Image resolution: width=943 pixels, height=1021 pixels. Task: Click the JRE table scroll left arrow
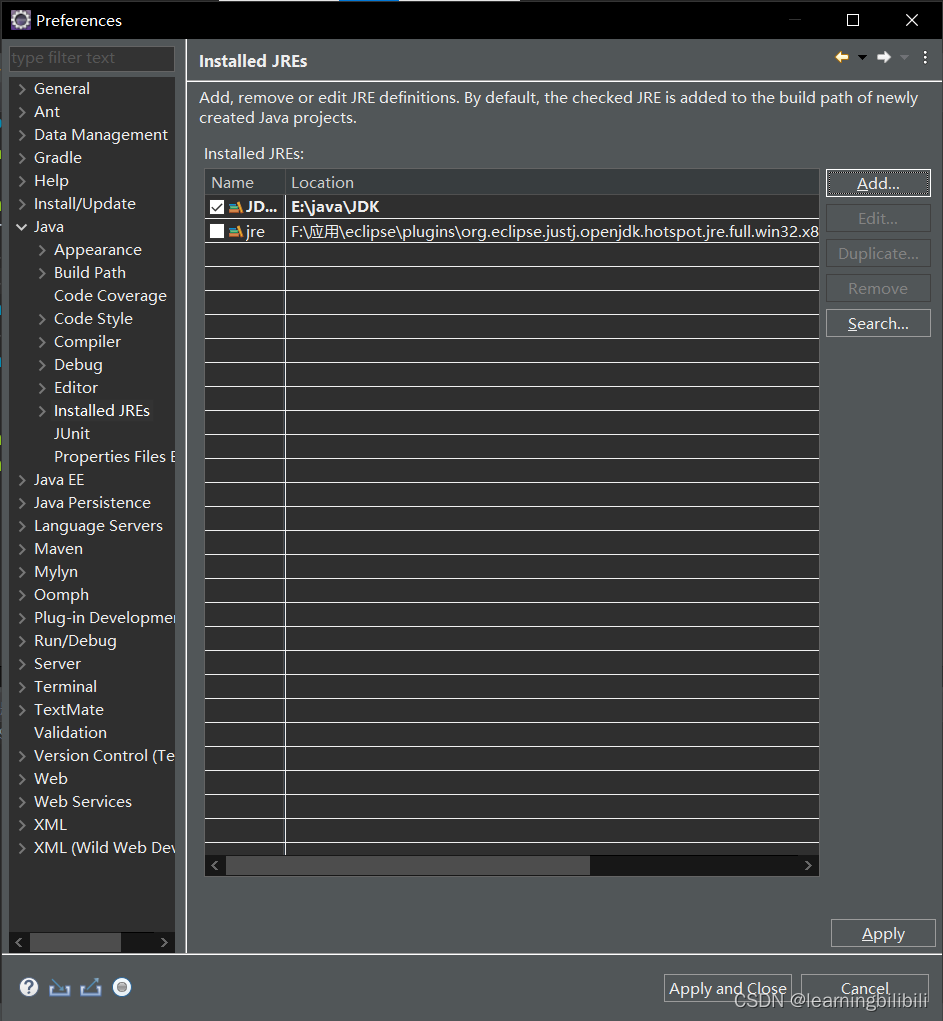(215, 865)
